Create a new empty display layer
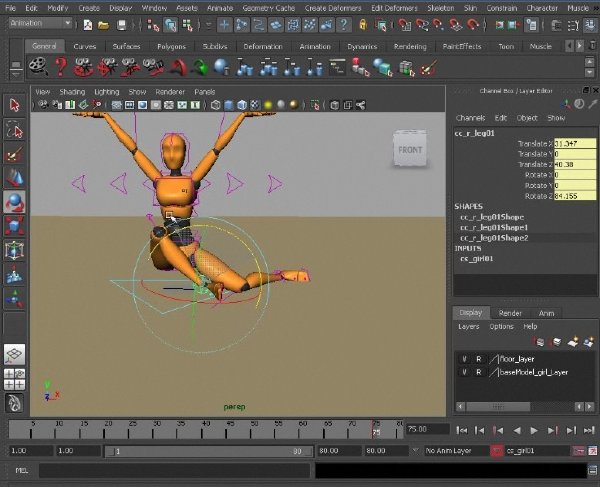 pyautogui.click(x=573, y=342)
